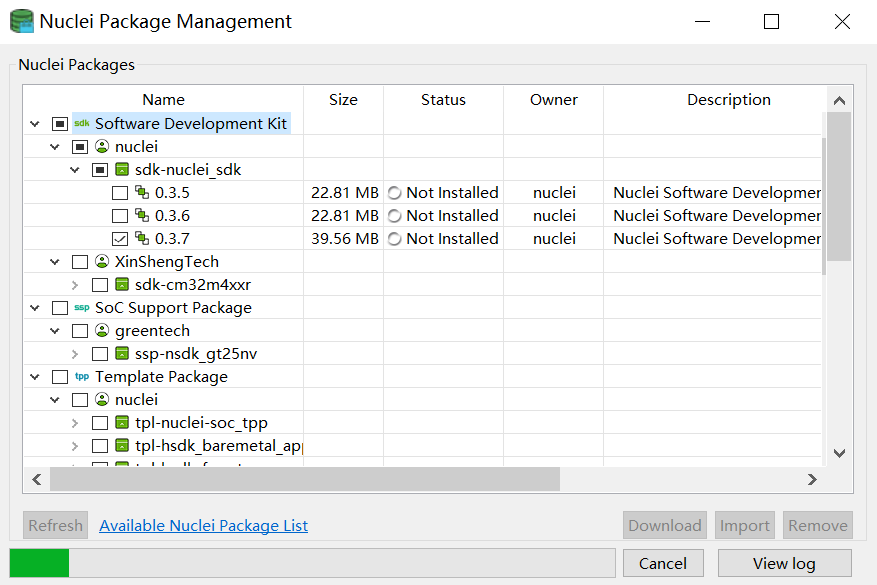This screenshot has height=585, width=877.
Task: Click the Not Installed status icon for 0.3.5
Action: 395,193
